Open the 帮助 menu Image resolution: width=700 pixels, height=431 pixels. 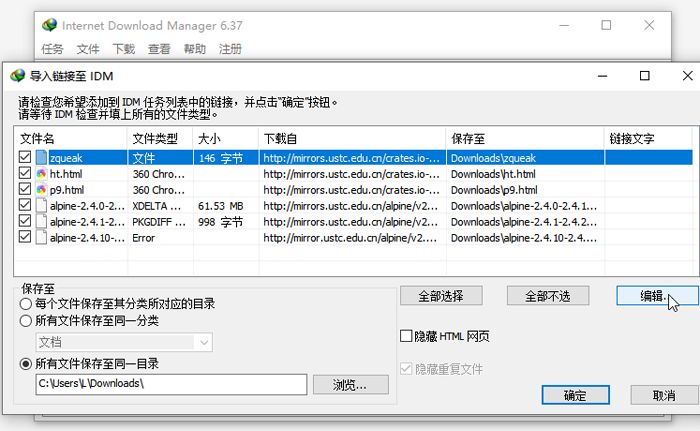(195, 49)
